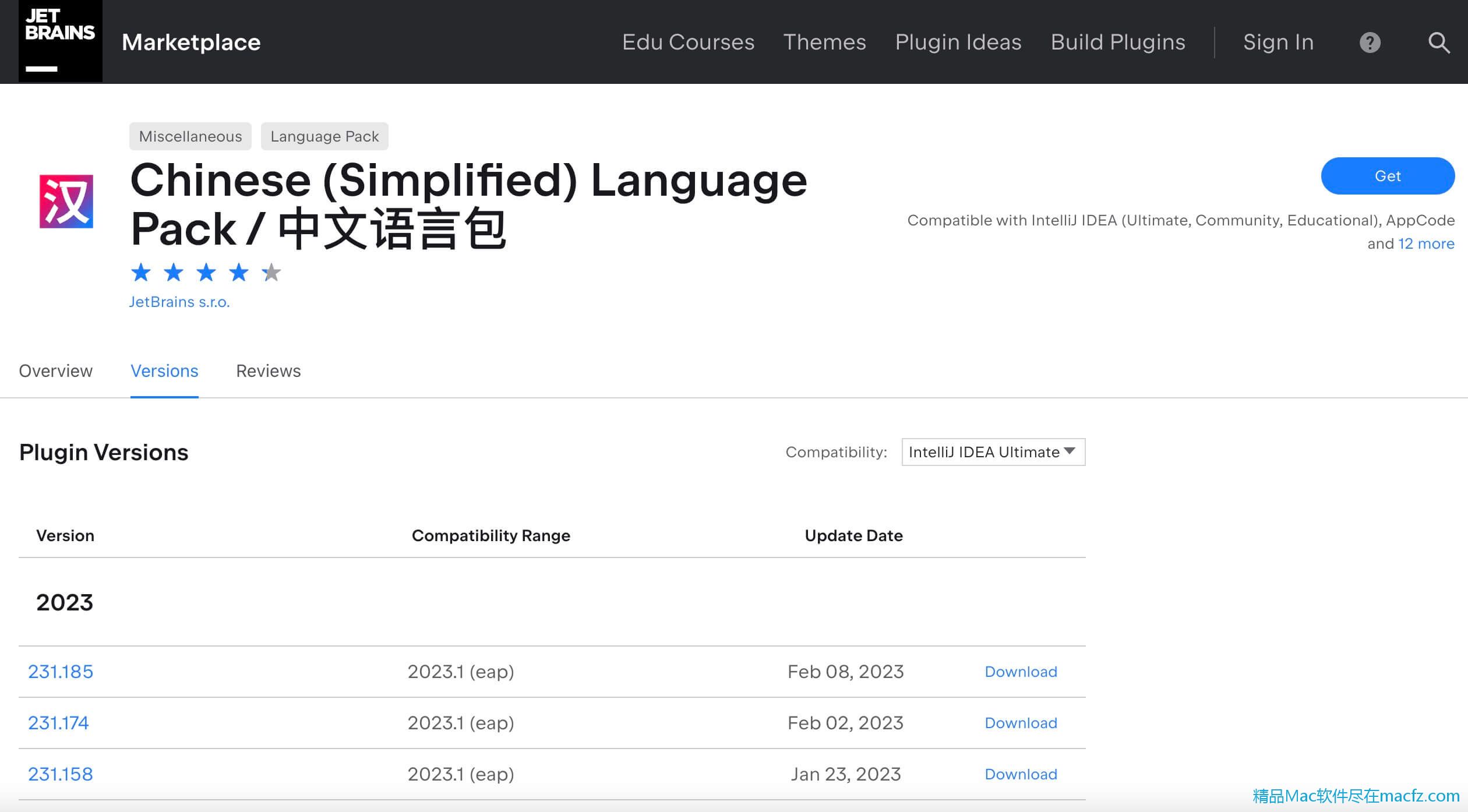This screenshot has width=1468, height=812.
Task: Click the 2023 year group heading
Action: (x=65, y=602)
